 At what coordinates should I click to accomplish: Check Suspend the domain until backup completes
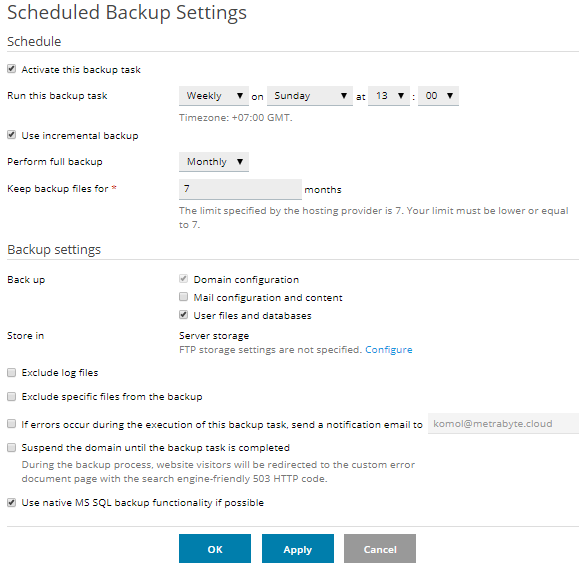(x=11, y=448)
